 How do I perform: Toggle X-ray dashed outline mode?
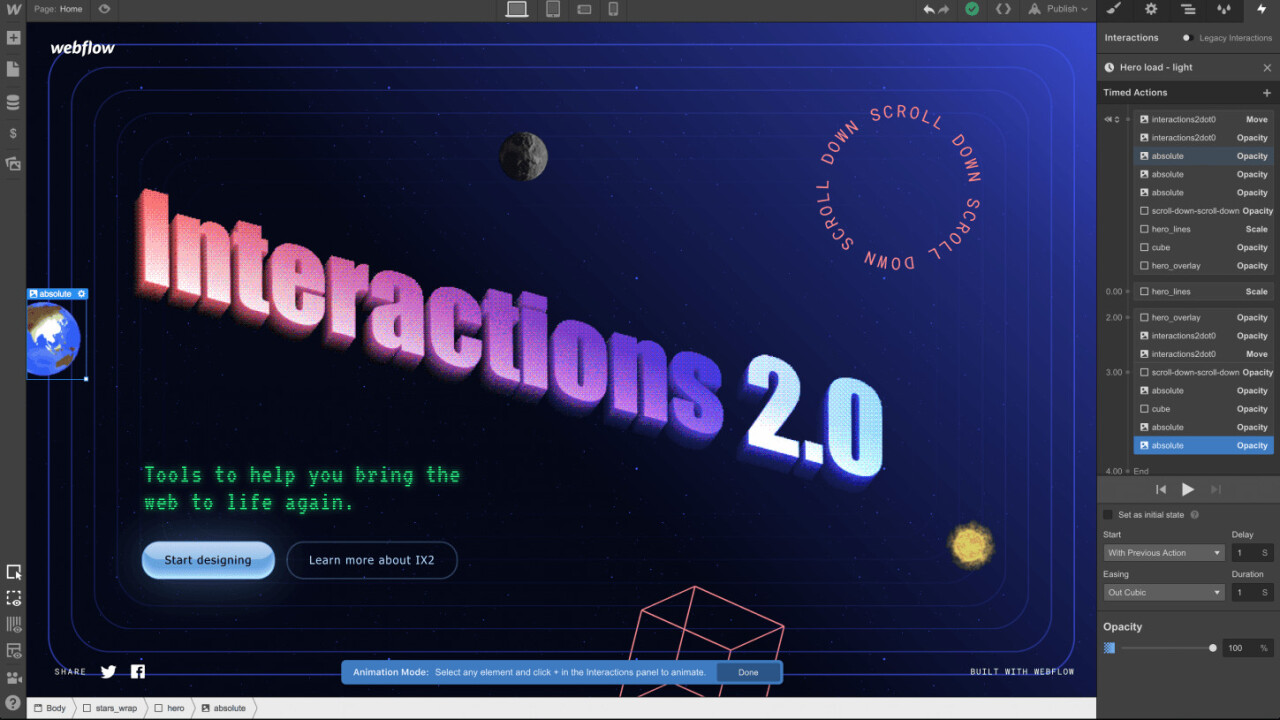[13, 598]
